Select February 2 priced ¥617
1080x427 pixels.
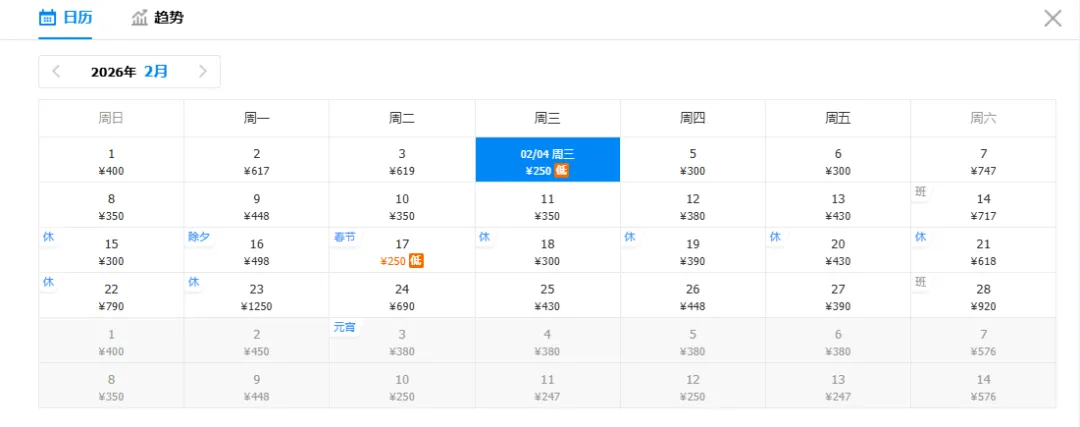point(257,160)
